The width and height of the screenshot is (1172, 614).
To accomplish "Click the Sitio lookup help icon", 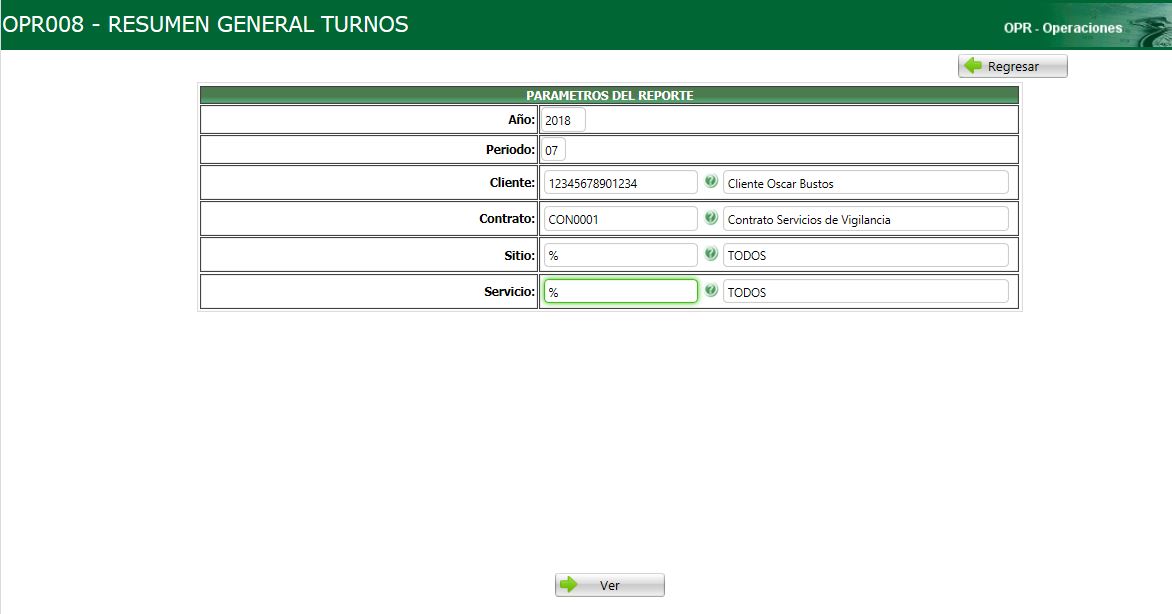I will (709, 254).
